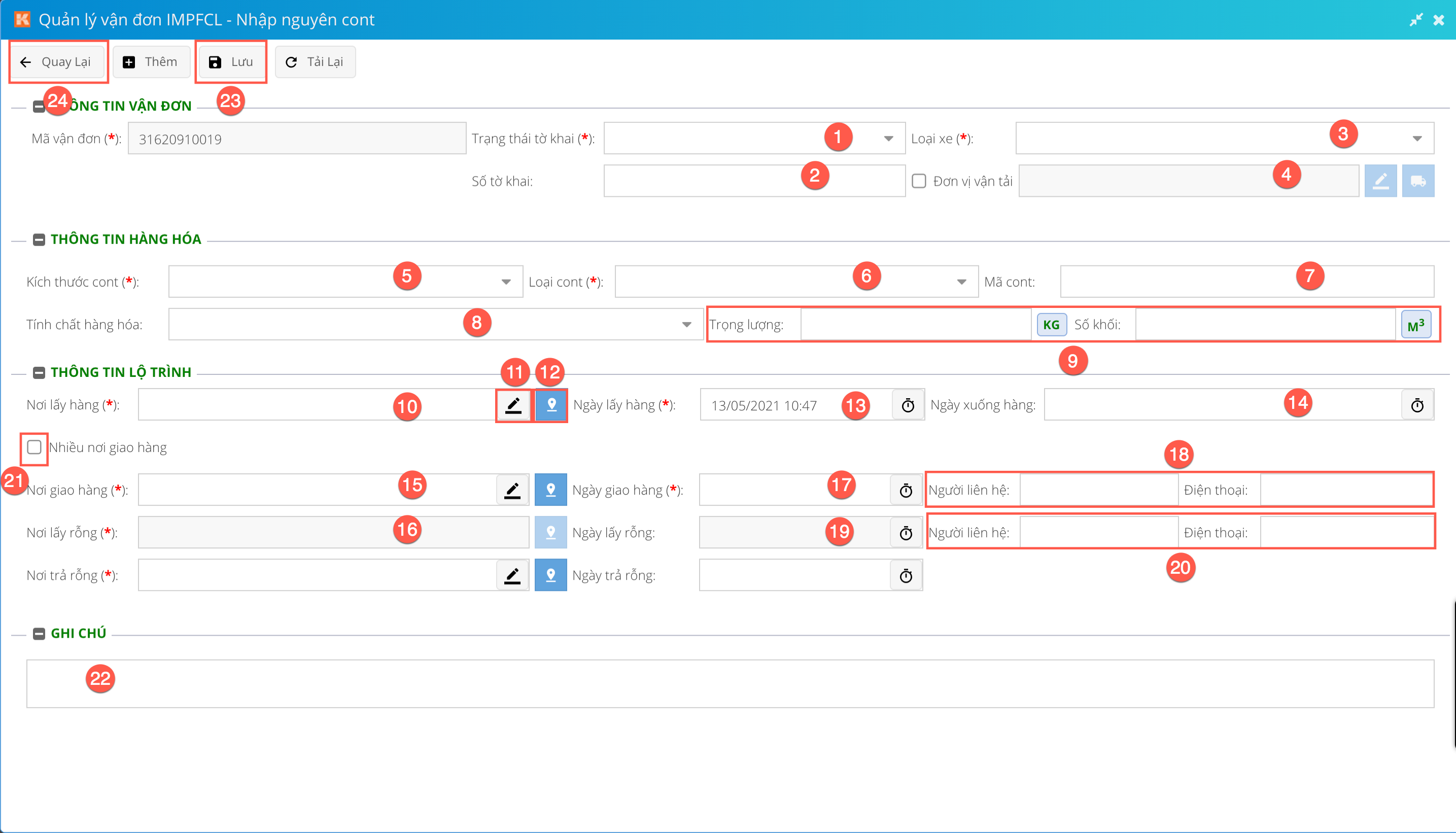Click the clock icon for Ngày xuống hàng

pyautogui.click(x=1416, y=405)
